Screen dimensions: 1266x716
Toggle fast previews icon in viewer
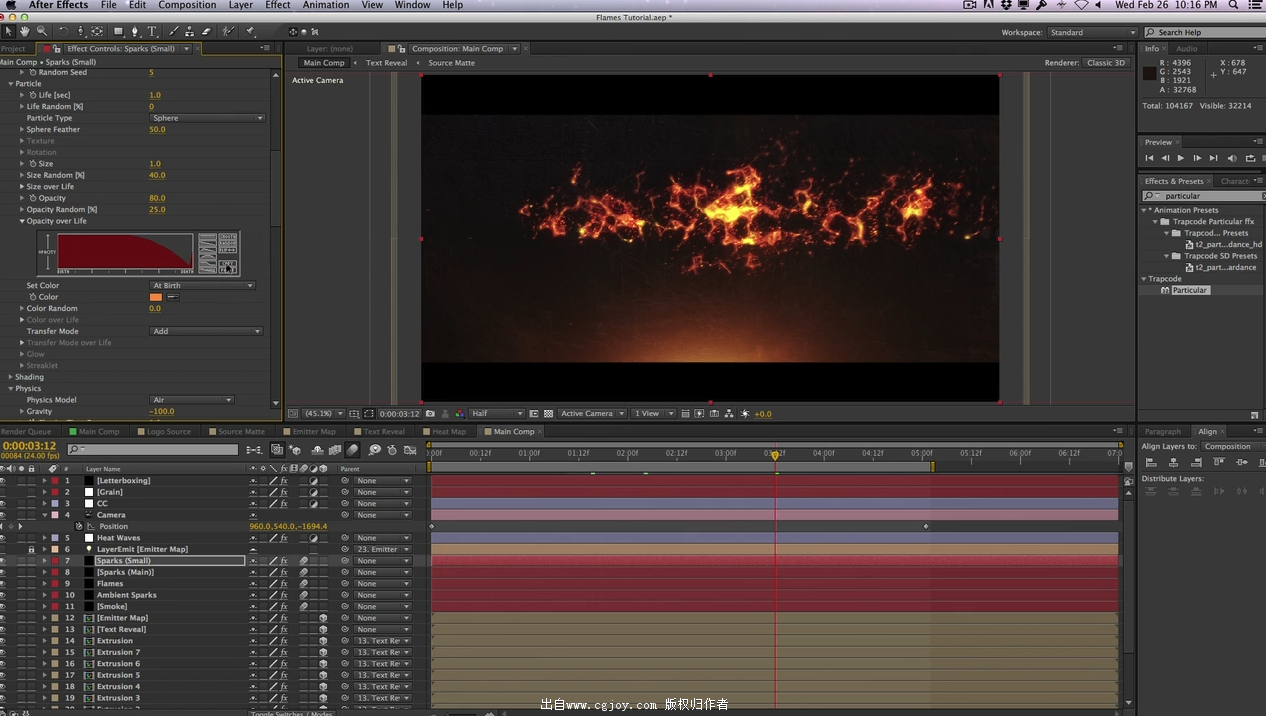[699, 413]
